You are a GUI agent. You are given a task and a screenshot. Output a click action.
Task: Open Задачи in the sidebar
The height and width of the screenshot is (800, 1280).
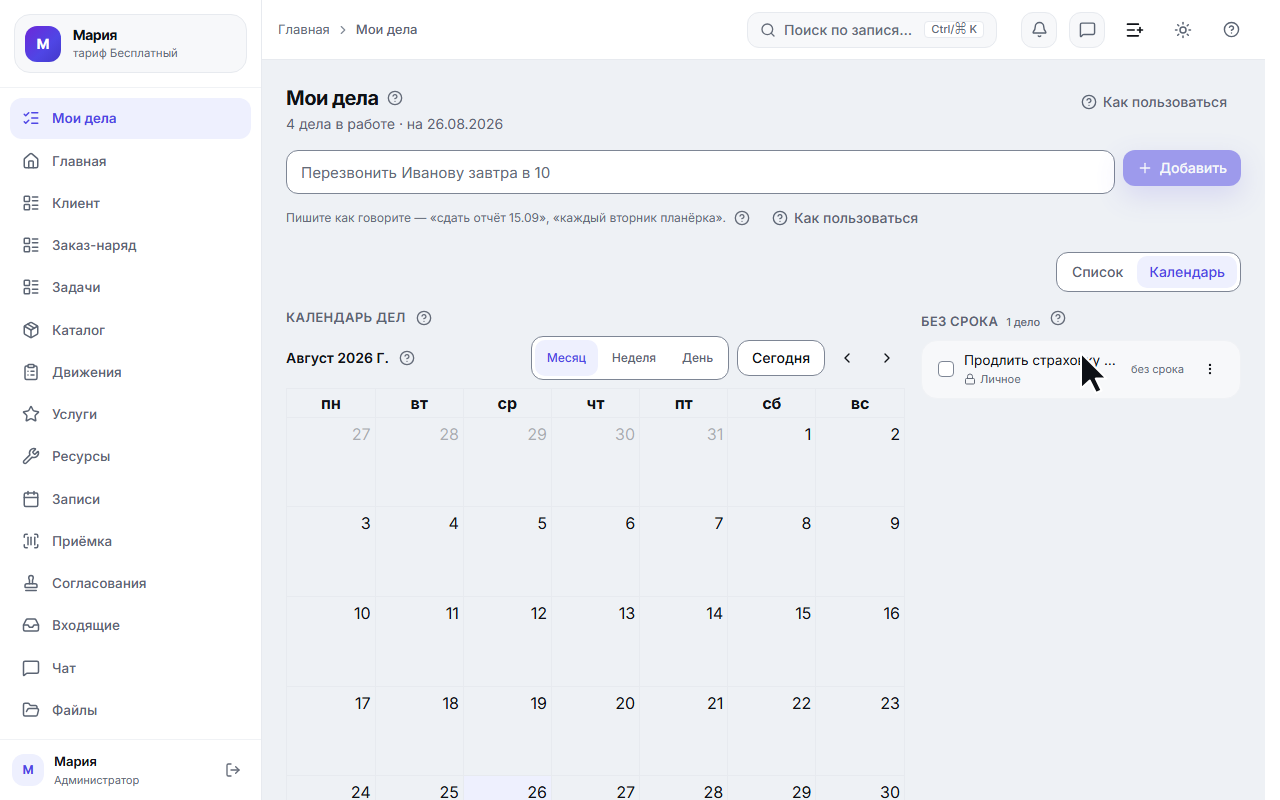(x=130, y=287)
